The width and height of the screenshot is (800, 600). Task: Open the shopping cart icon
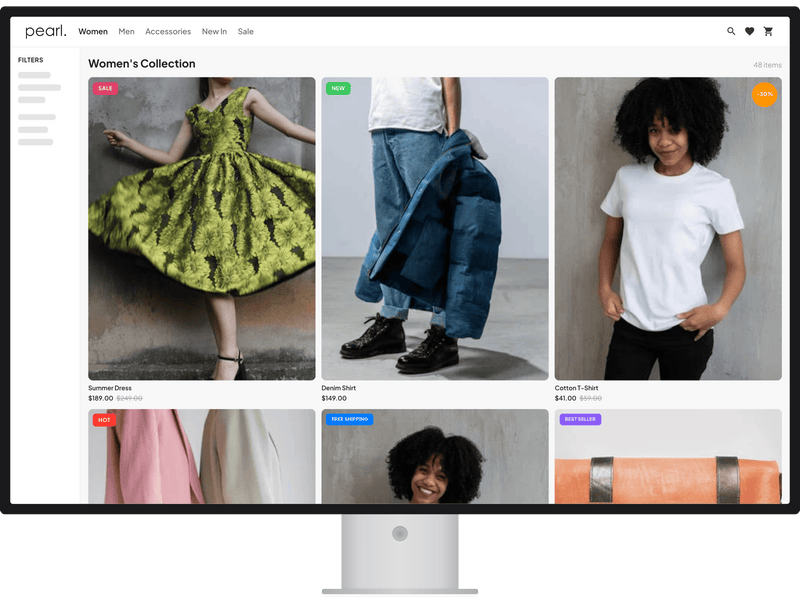click(769, 31)
